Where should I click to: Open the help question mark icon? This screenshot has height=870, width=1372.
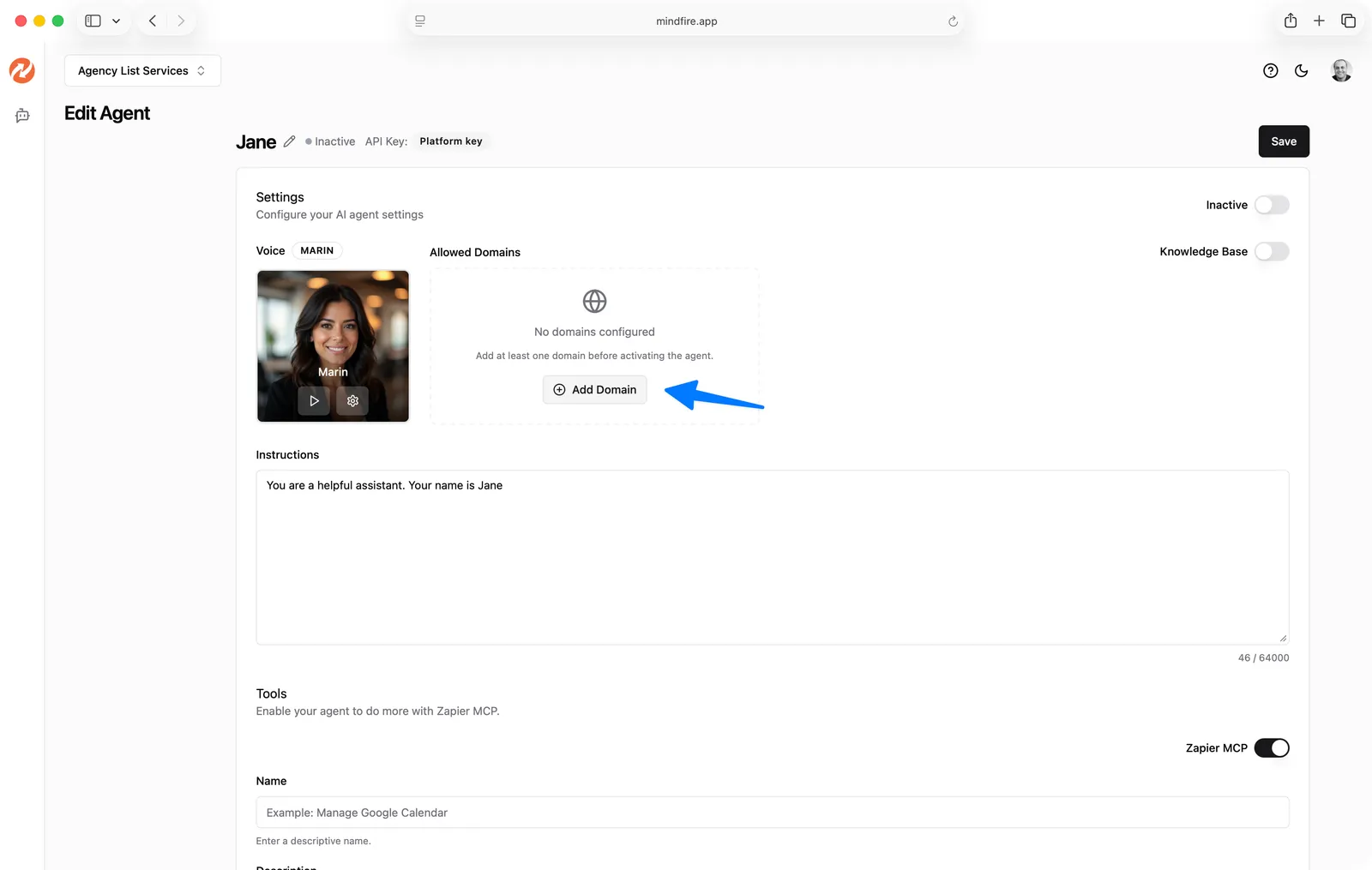(1270, 71)
